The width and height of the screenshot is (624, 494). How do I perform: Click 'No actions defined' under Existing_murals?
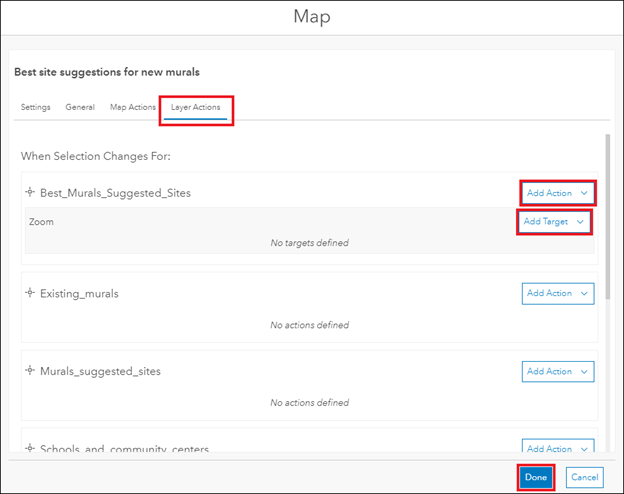(x=310, y=325)
